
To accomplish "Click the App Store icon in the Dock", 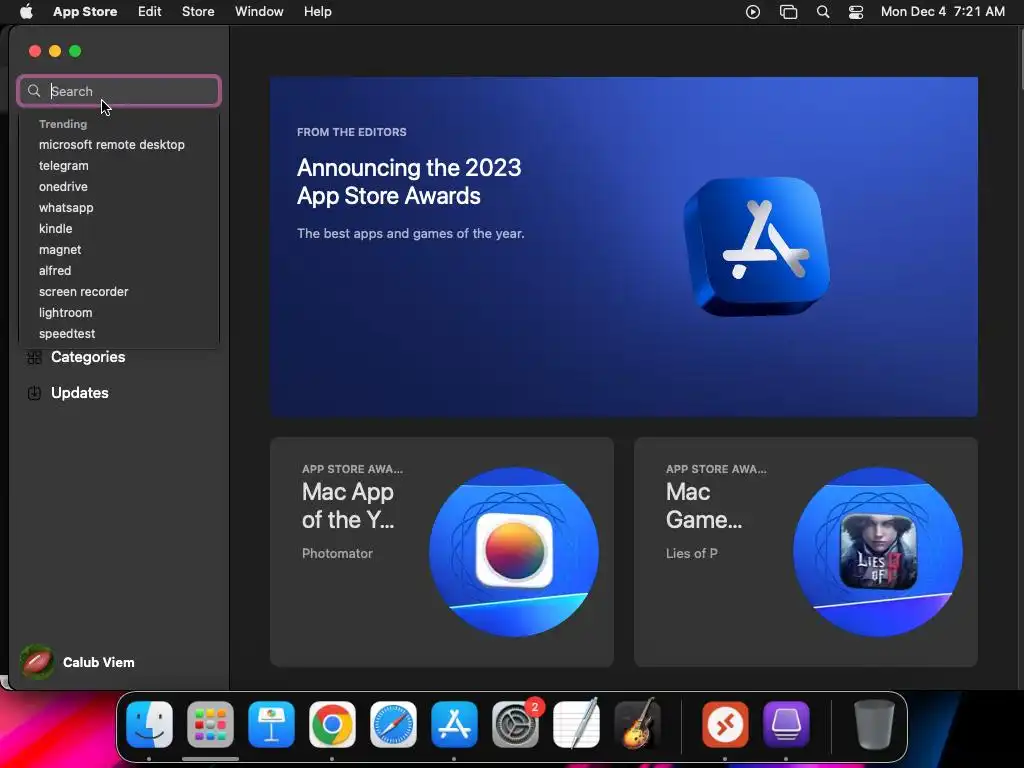I will (455, 725).
